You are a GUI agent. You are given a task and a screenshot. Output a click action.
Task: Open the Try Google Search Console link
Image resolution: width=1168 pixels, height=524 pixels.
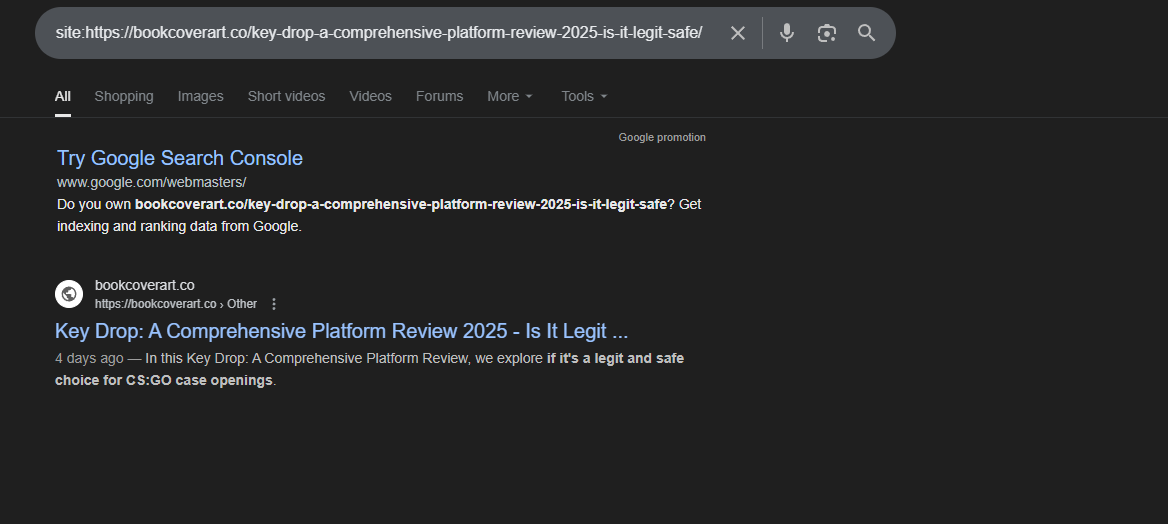coord(180,158)
